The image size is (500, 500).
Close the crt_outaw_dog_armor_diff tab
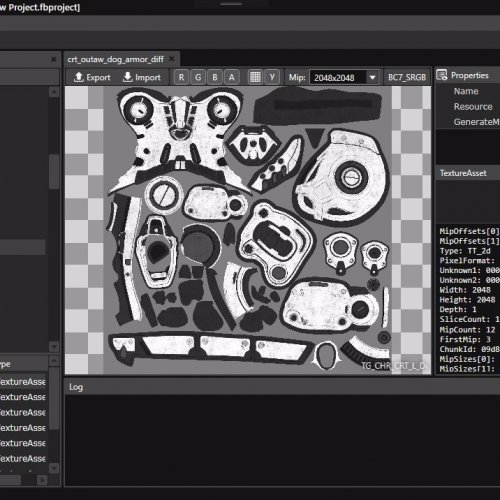(x=172, y=59)
